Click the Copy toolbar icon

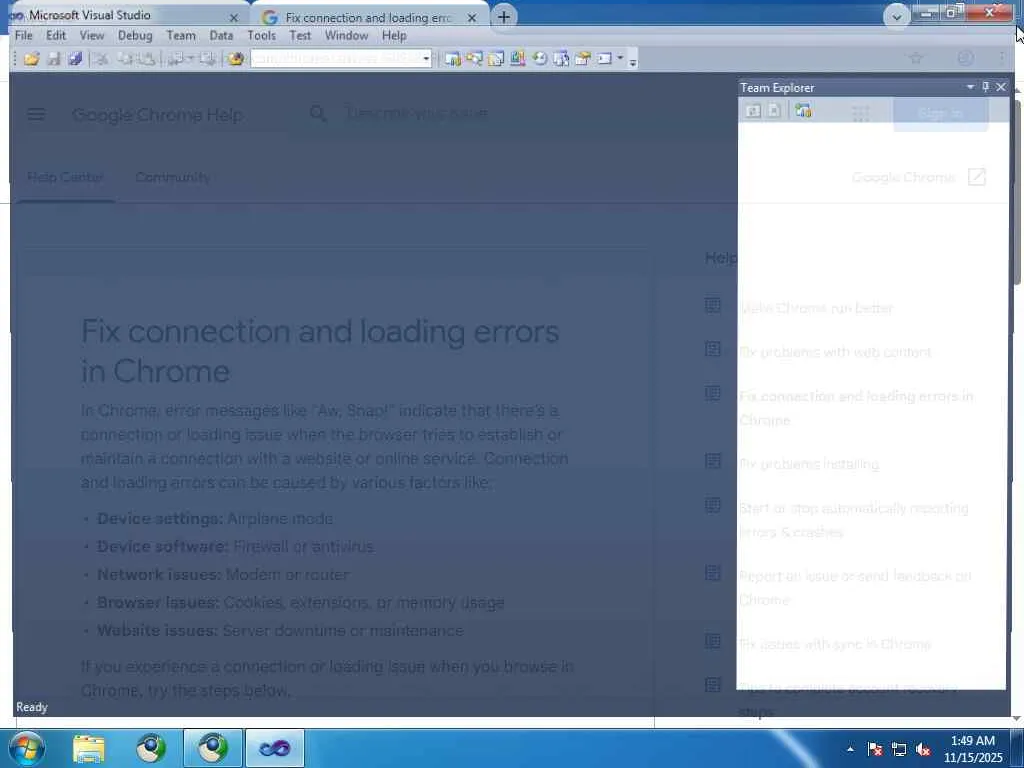(x=124, y=59)
